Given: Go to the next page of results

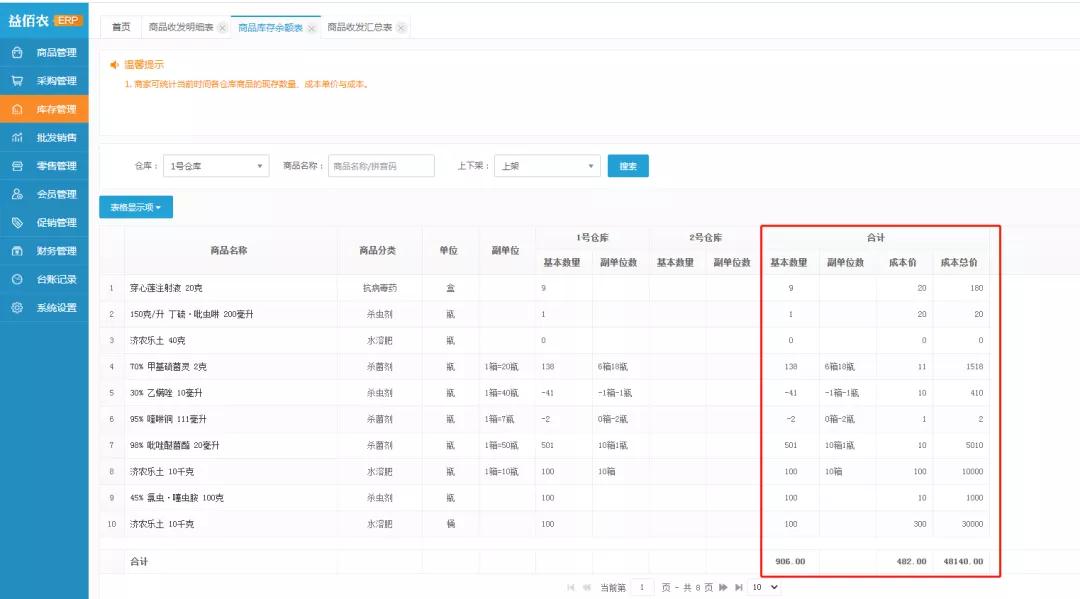Looking at the screenshot, I should click(722, 588).
